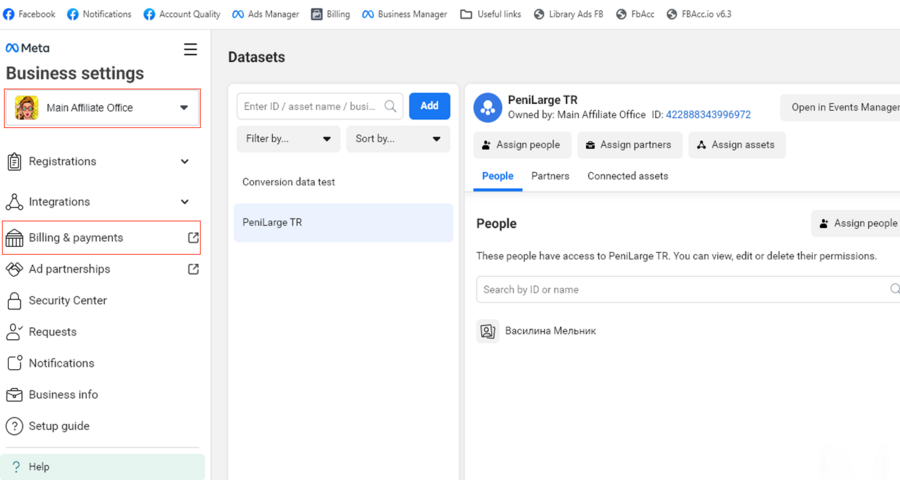Click the Main Affiliate Office avatar
The height and width of the screenshot is (480, 900).
pos(26,108)
